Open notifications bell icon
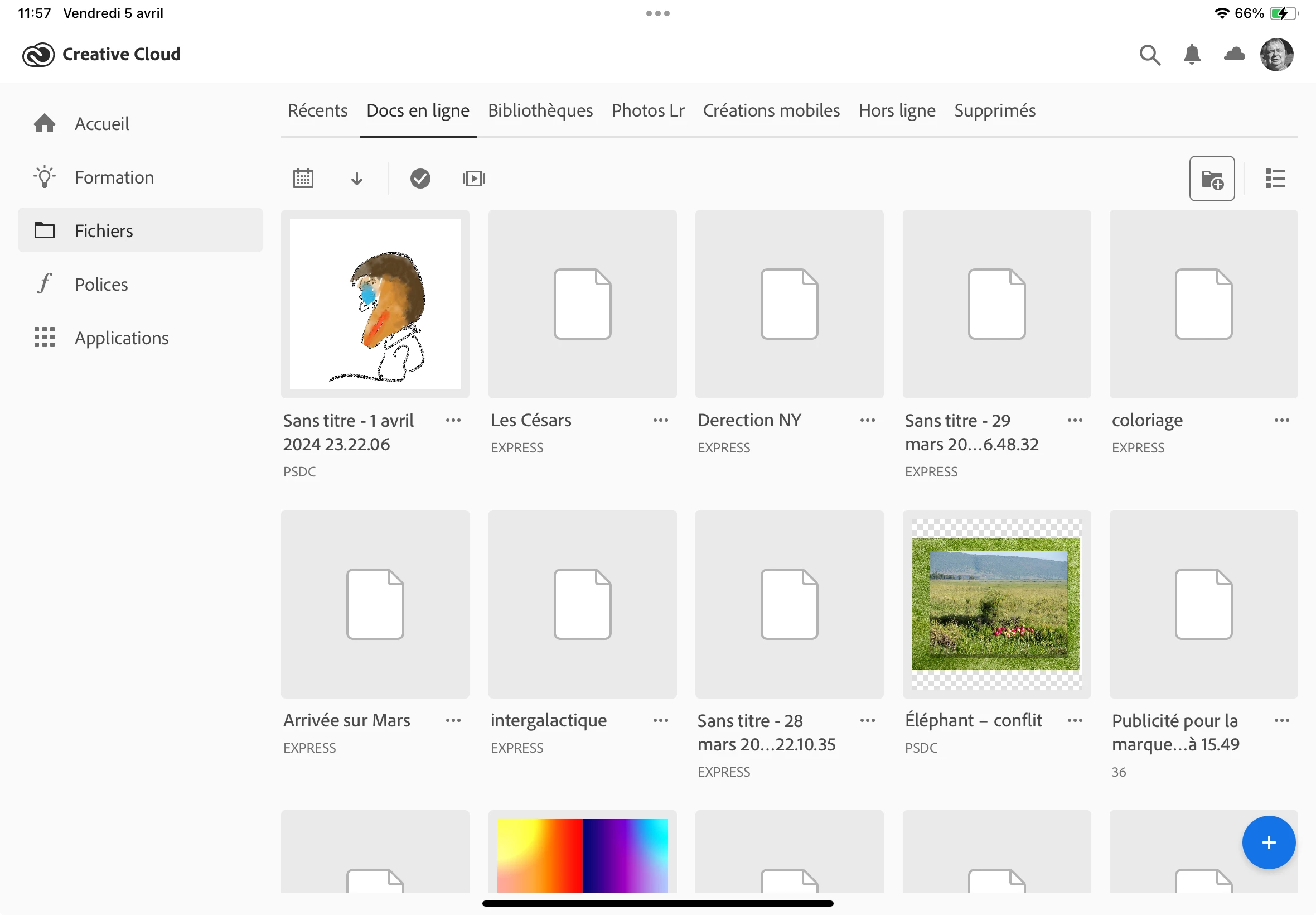Image resolution: width=1316 pixels, height=915 pixels. pyautogui.click(x=1192, y=55)
